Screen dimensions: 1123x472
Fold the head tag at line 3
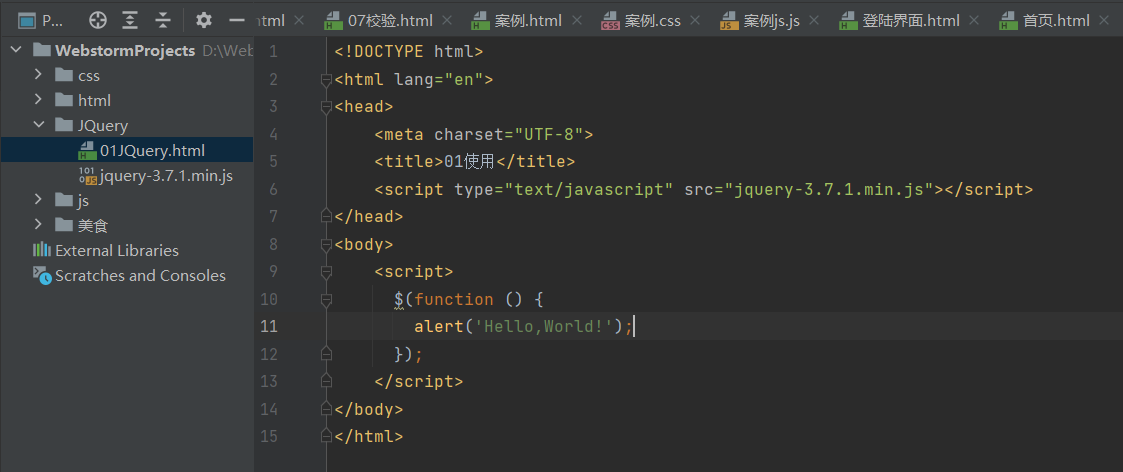[x=327, y=107]
